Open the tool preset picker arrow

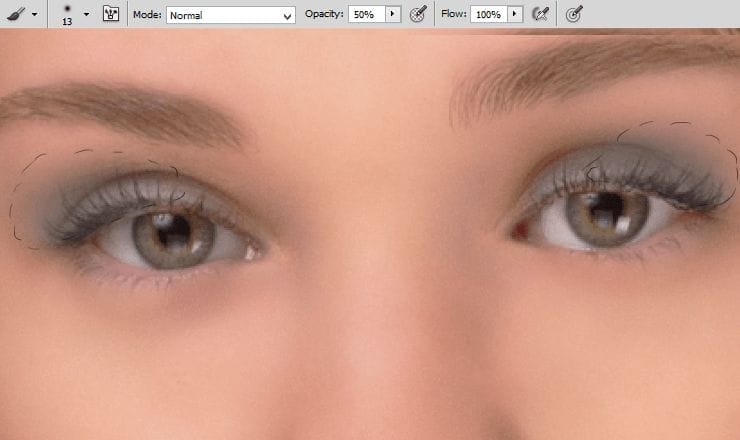(x=35, y=15)
